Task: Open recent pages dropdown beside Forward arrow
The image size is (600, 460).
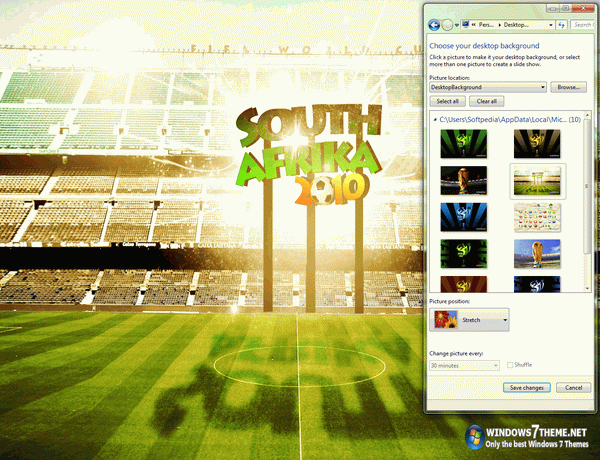Action: 457,26
